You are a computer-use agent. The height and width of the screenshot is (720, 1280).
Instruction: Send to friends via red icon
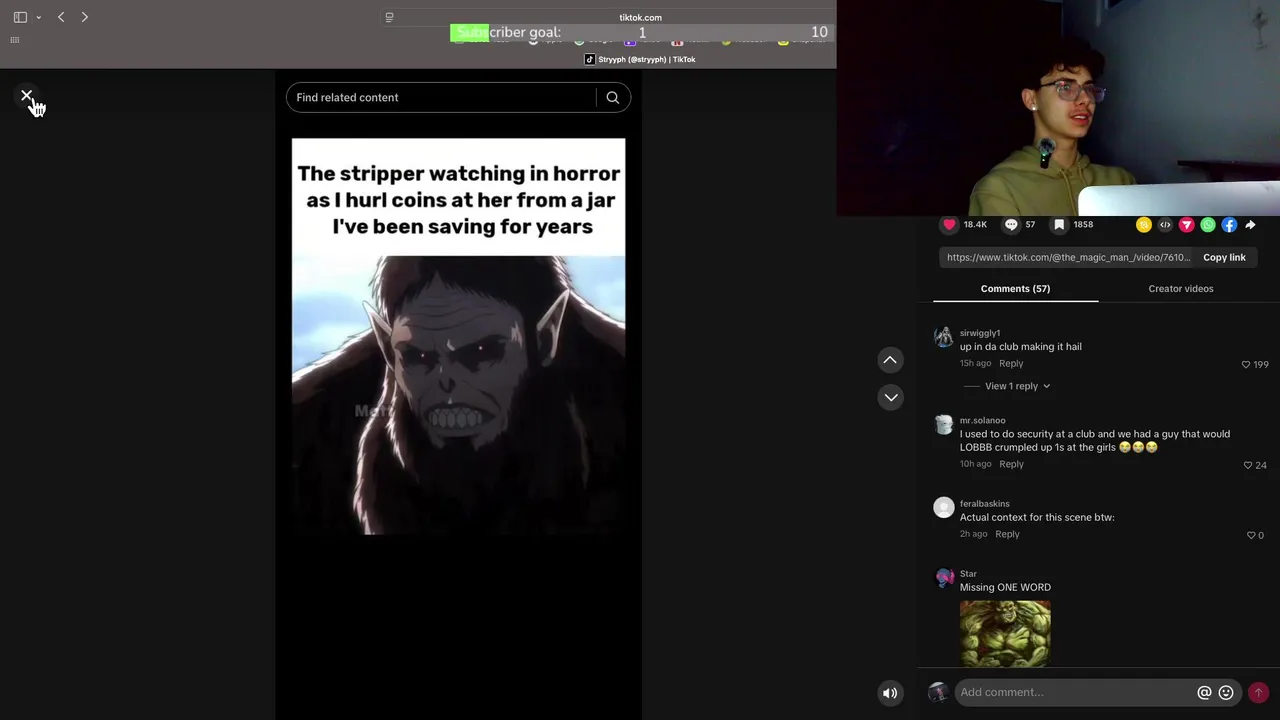click(1186, 225)
